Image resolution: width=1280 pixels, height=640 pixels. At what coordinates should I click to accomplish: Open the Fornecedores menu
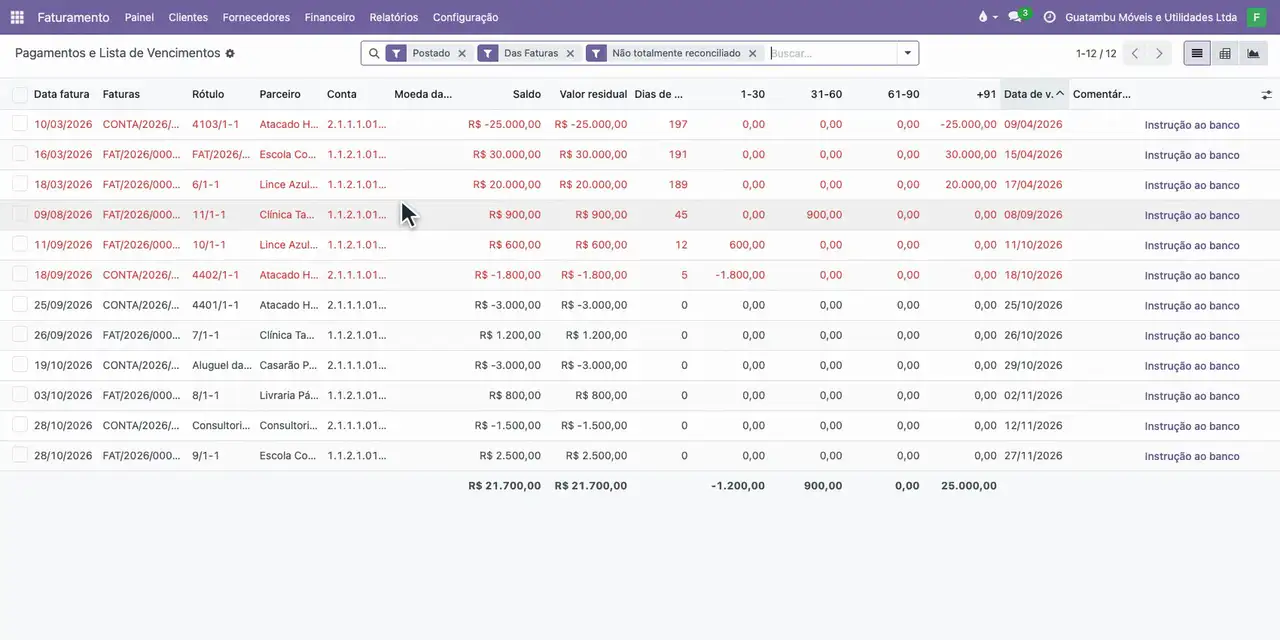pos(256,17)
